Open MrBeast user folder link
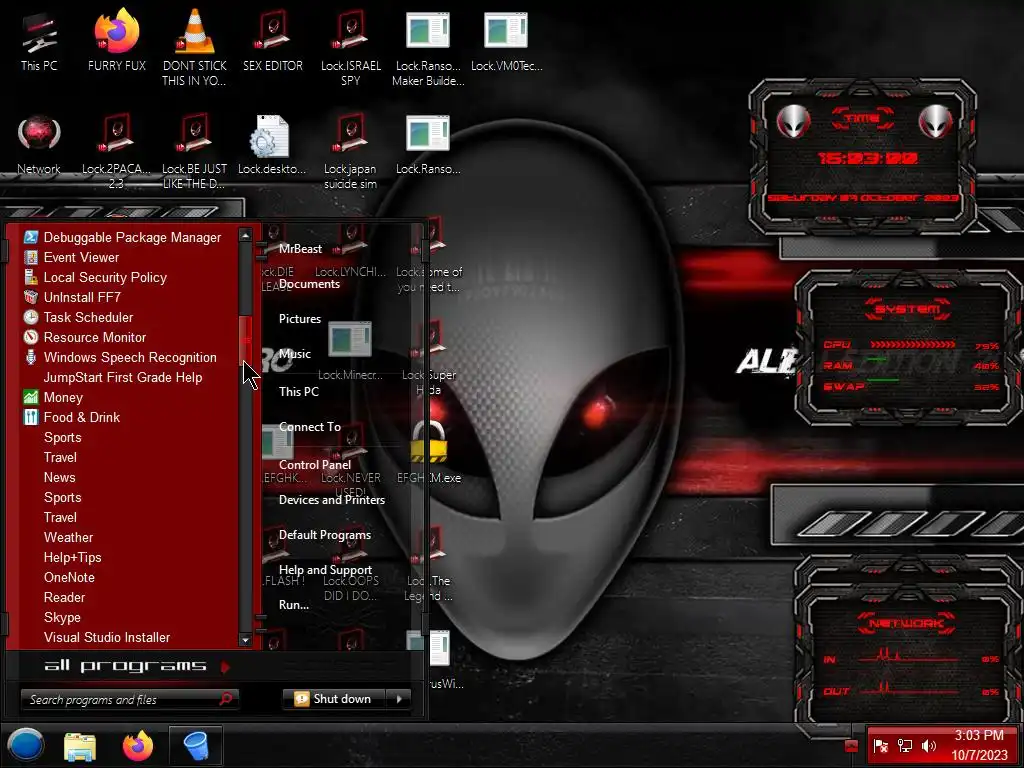1024x768 pixels. click(x=300, y=249)
